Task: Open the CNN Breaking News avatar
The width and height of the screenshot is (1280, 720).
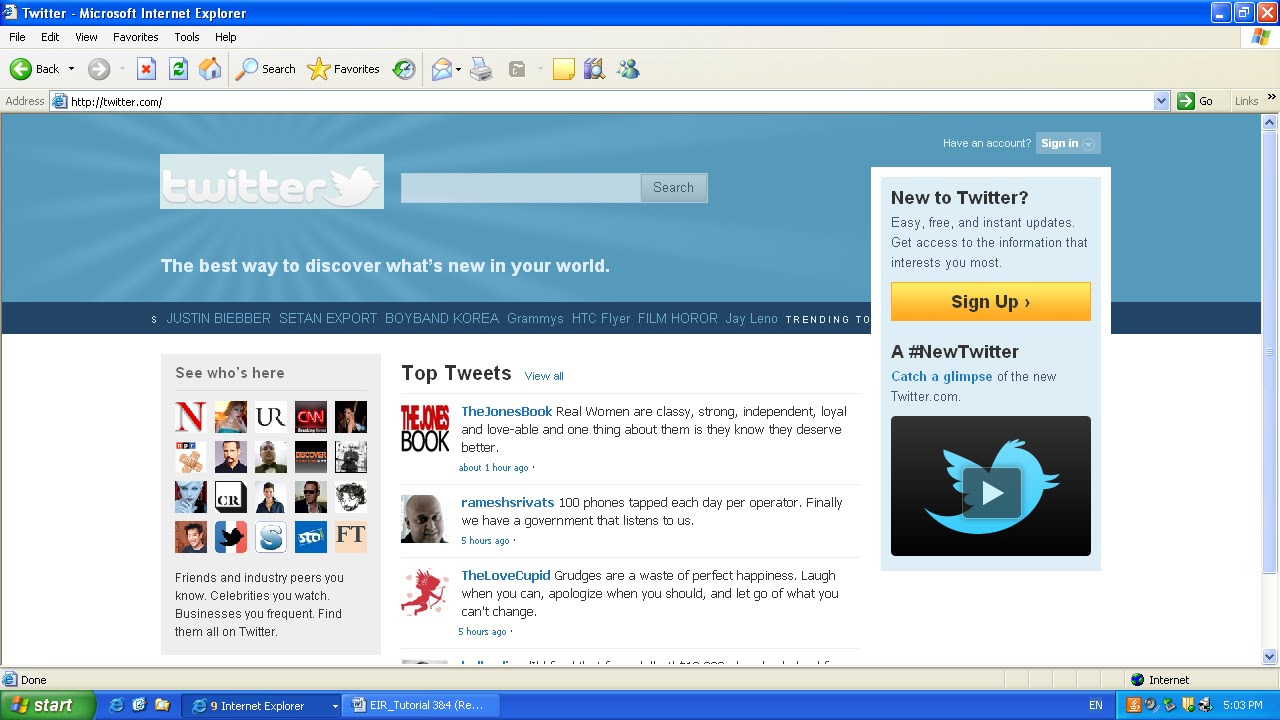Action: (311, 417)
